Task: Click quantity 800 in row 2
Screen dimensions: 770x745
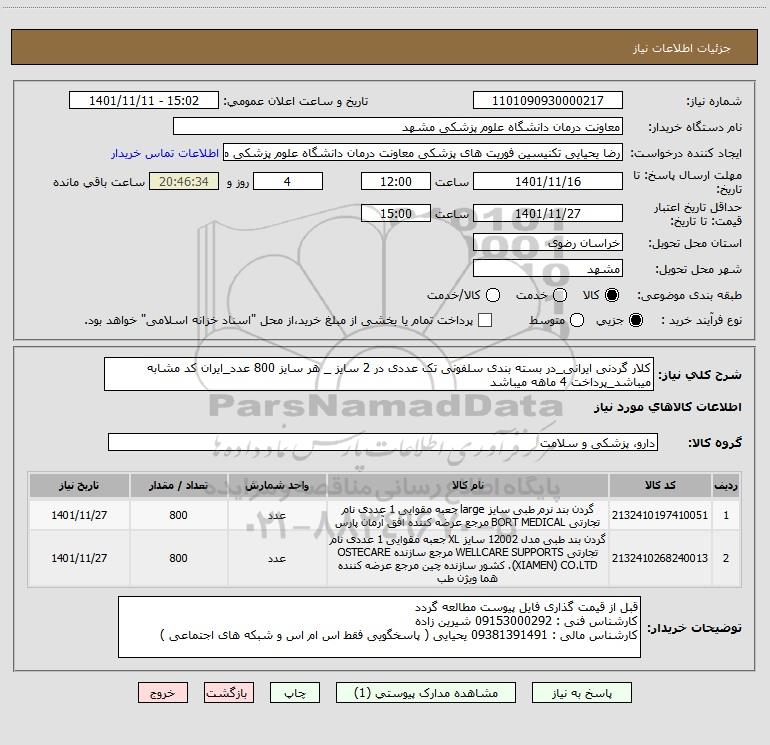Action: [178, 558]
